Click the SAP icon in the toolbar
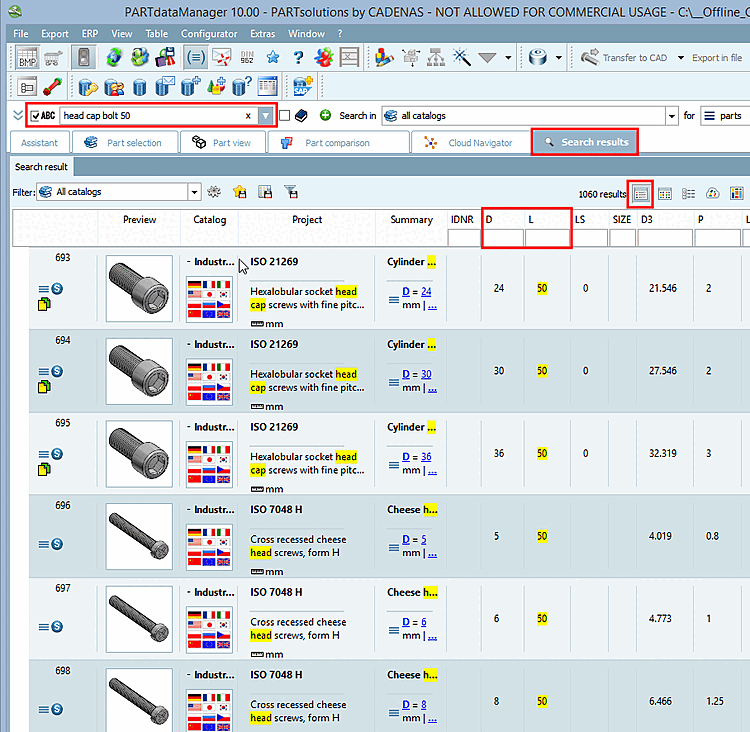 pyautogui.click(x=304, y=86)
